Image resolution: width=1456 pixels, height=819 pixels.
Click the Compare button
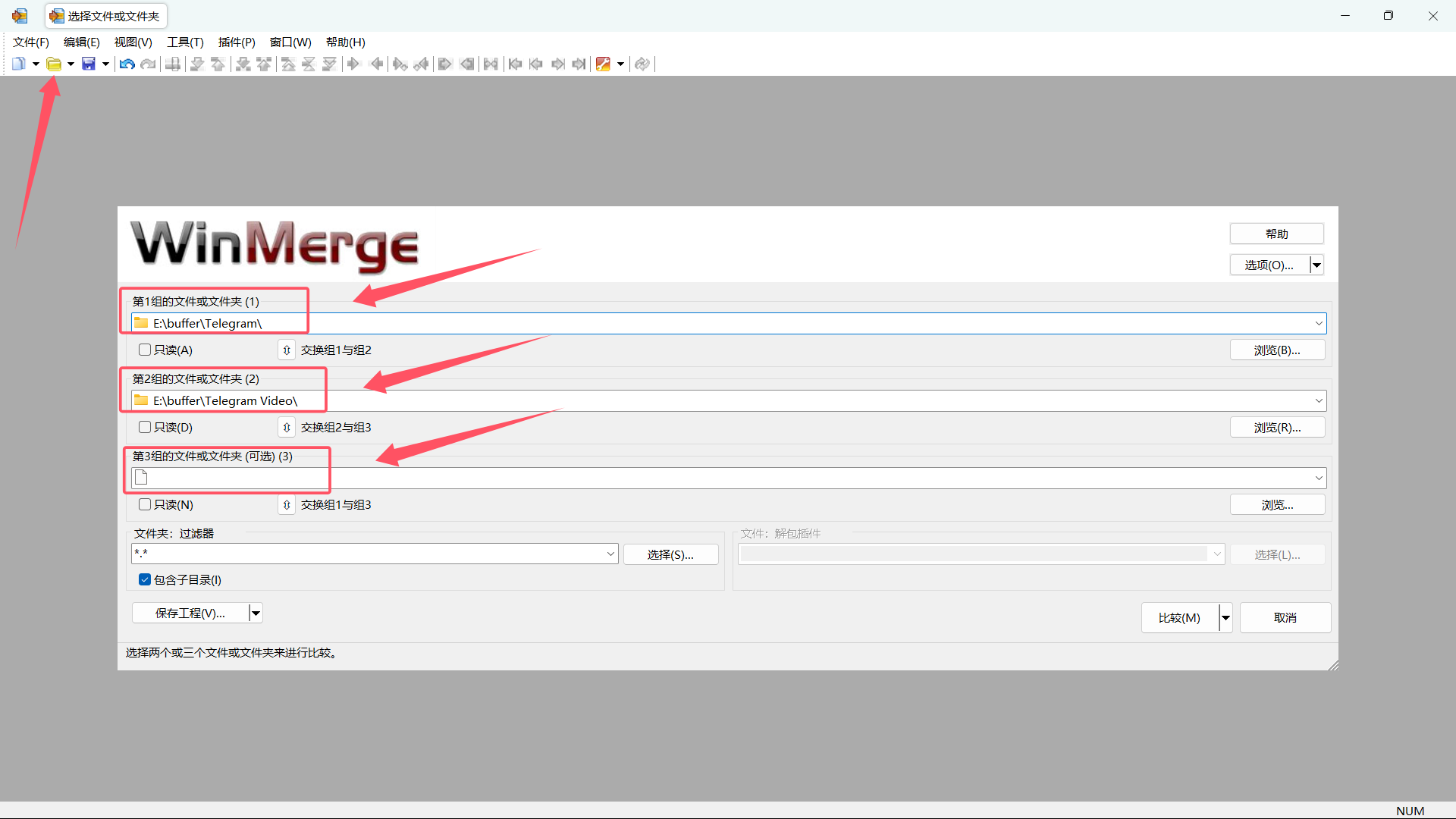click(1179, 617)
